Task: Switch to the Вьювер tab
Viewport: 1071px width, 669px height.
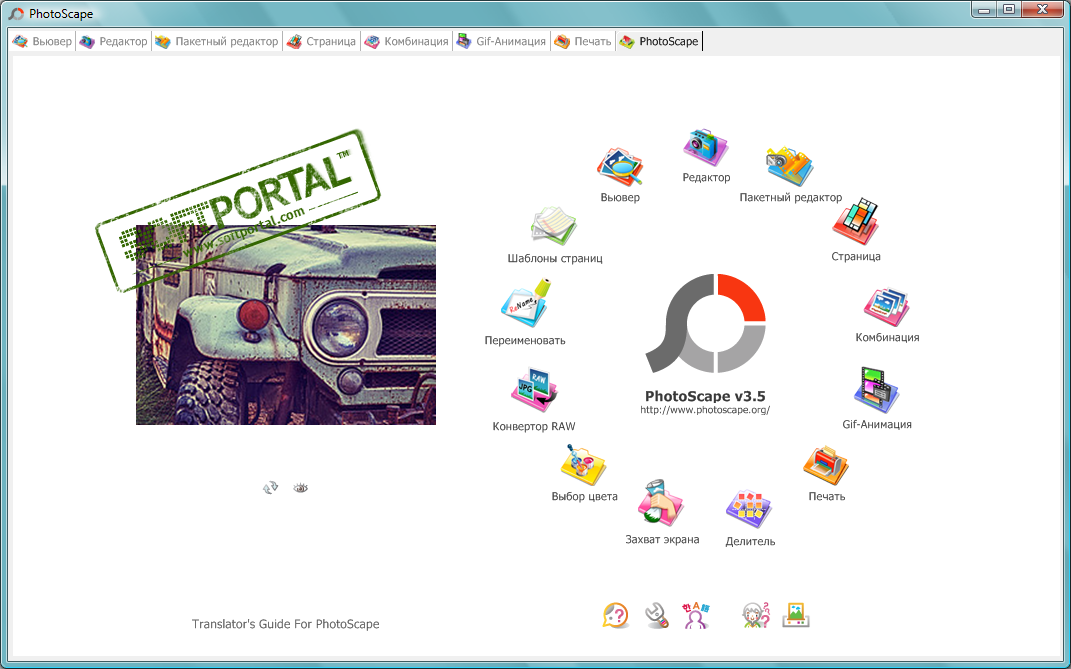Action: point(42,41)
